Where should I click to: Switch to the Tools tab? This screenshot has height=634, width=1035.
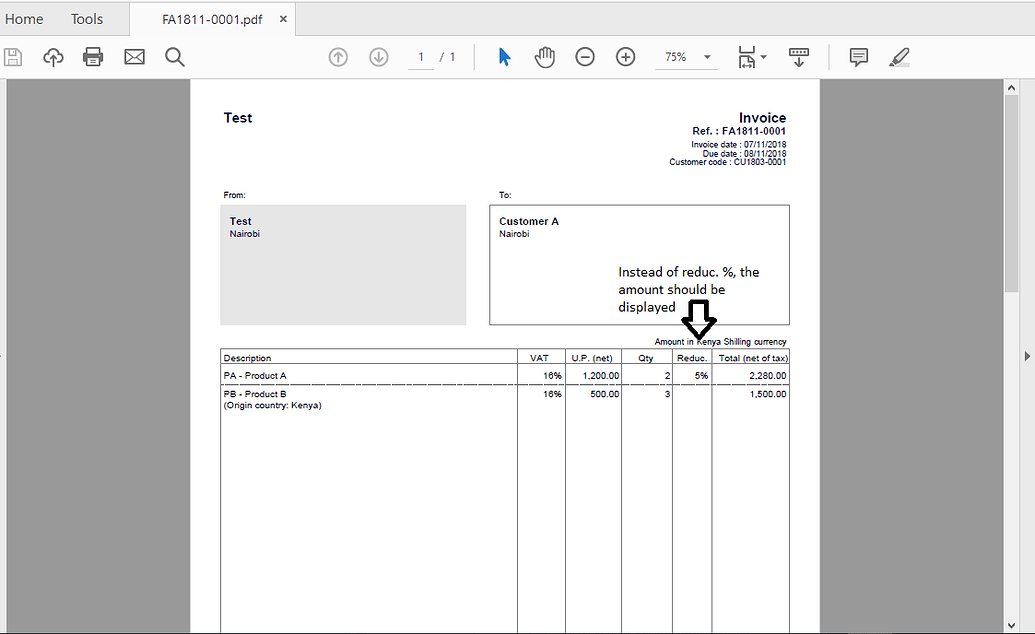[x=86, y=18]
